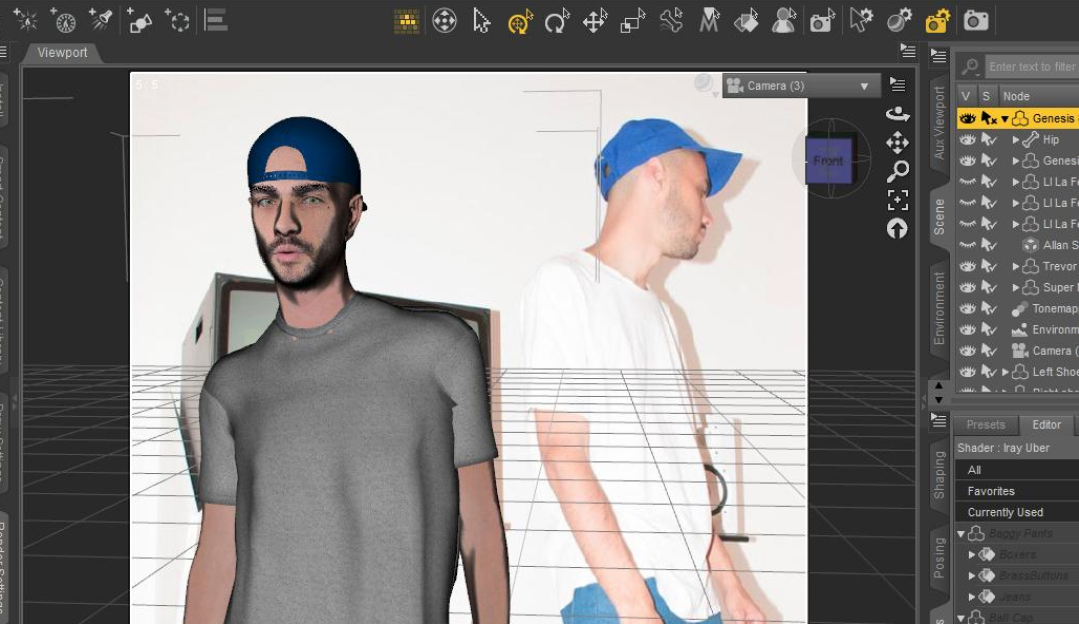The image size is (1079, 624).
Task: Click the Node Selection arrow tool
Action: coord(482,21)
